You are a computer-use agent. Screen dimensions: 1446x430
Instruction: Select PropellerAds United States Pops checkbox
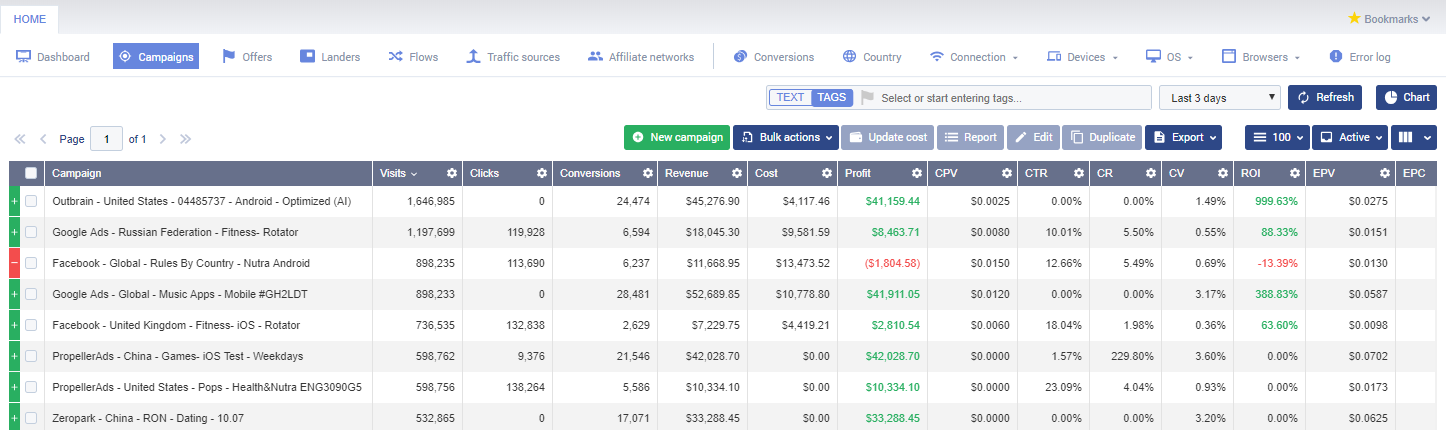pyautogui.click(x=31, y=387)
